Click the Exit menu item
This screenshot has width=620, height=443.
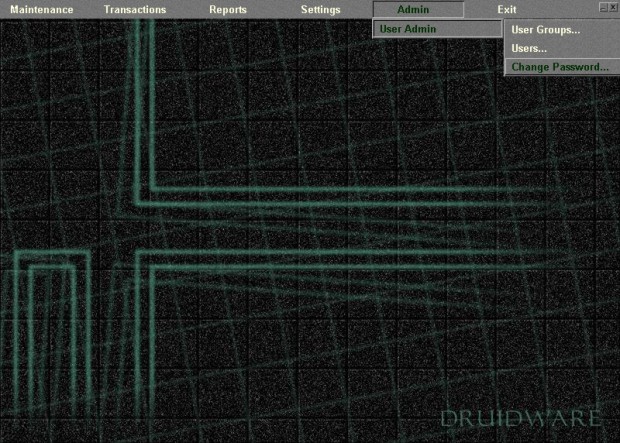click(507, 9)
